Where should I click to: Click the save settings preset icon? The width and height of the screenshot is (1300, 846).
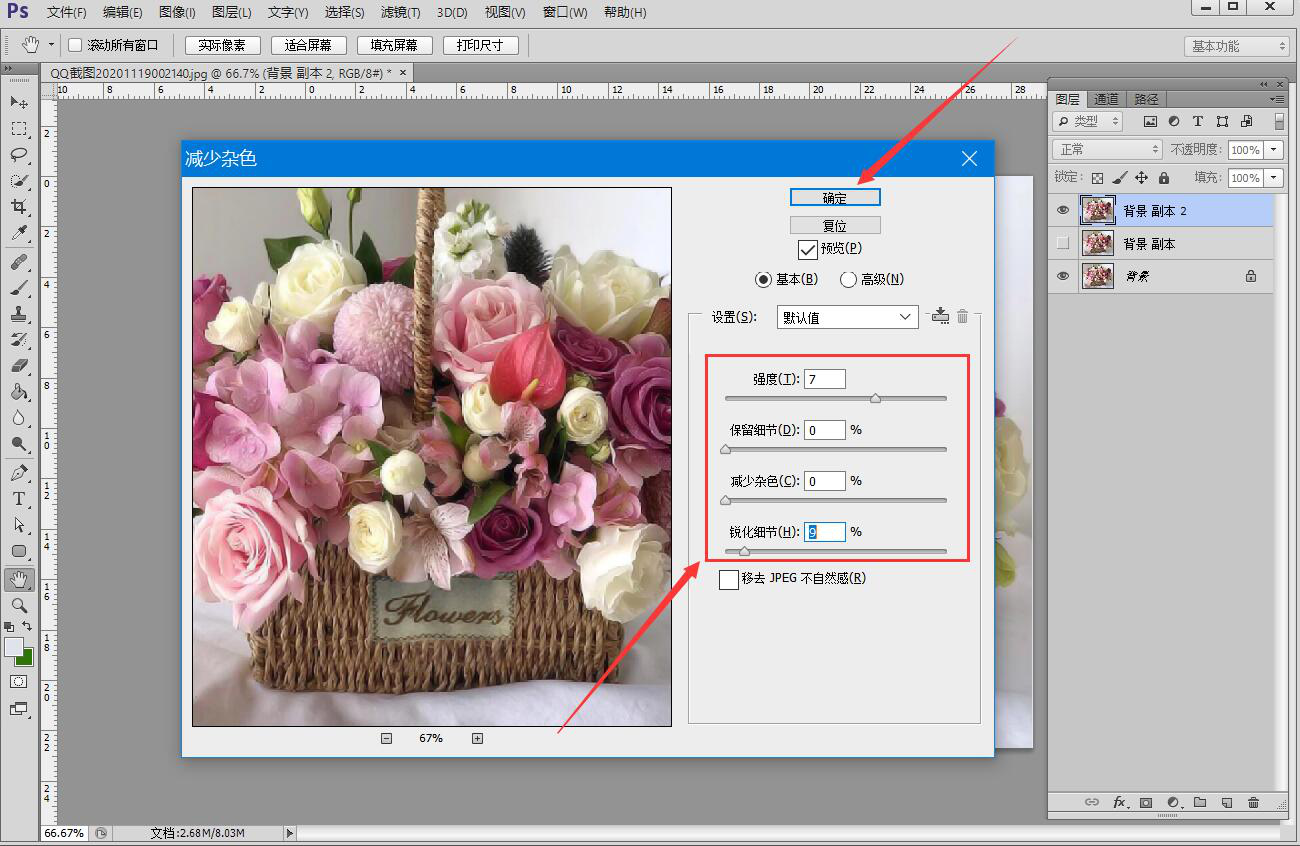pyautogui.click(x=940, y=316)
